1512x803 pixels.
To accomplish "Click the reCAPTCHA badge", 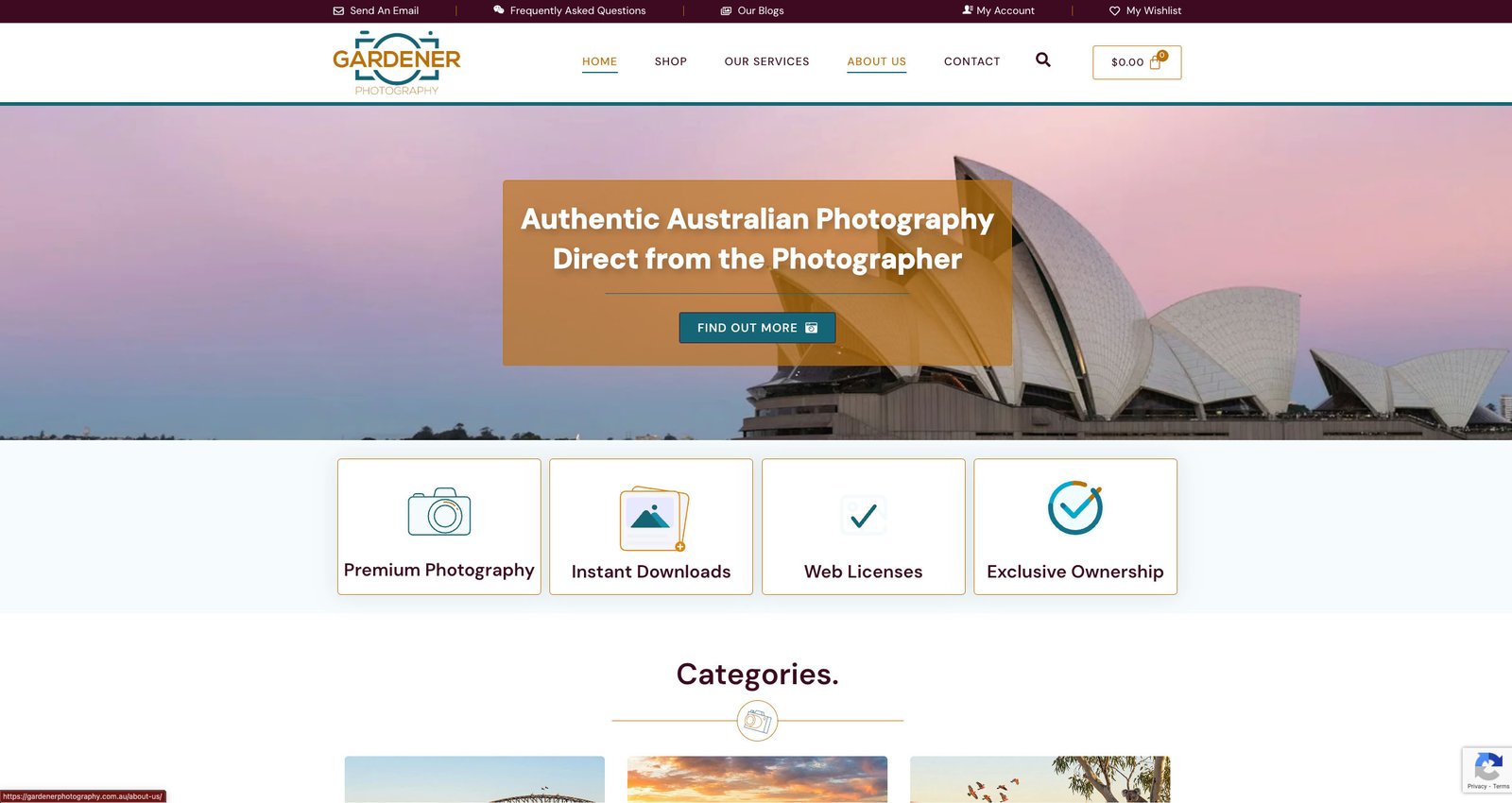I will (x=1487, y=770).
